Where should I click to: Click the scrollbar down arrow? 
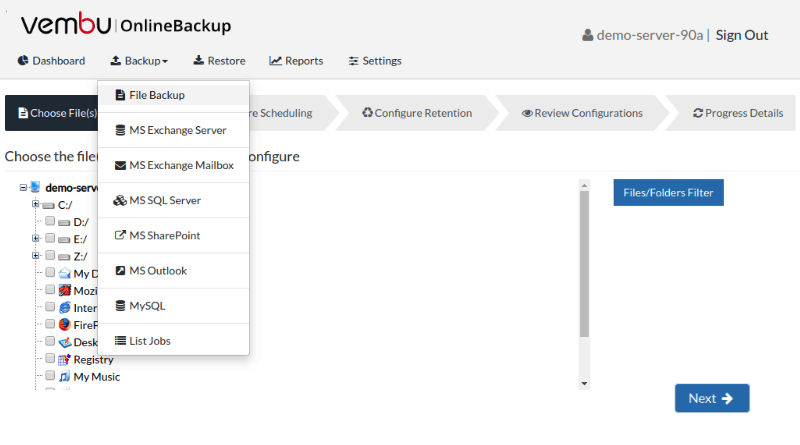(584, 384)
